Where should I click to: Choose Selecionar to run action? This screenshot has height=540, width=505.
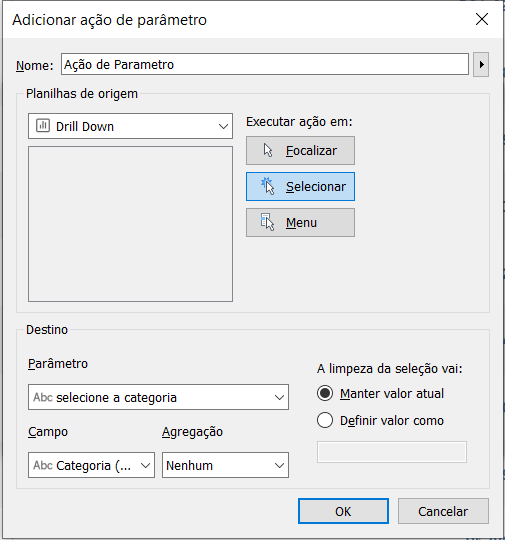pyautogui.click(x=300, y=186)
